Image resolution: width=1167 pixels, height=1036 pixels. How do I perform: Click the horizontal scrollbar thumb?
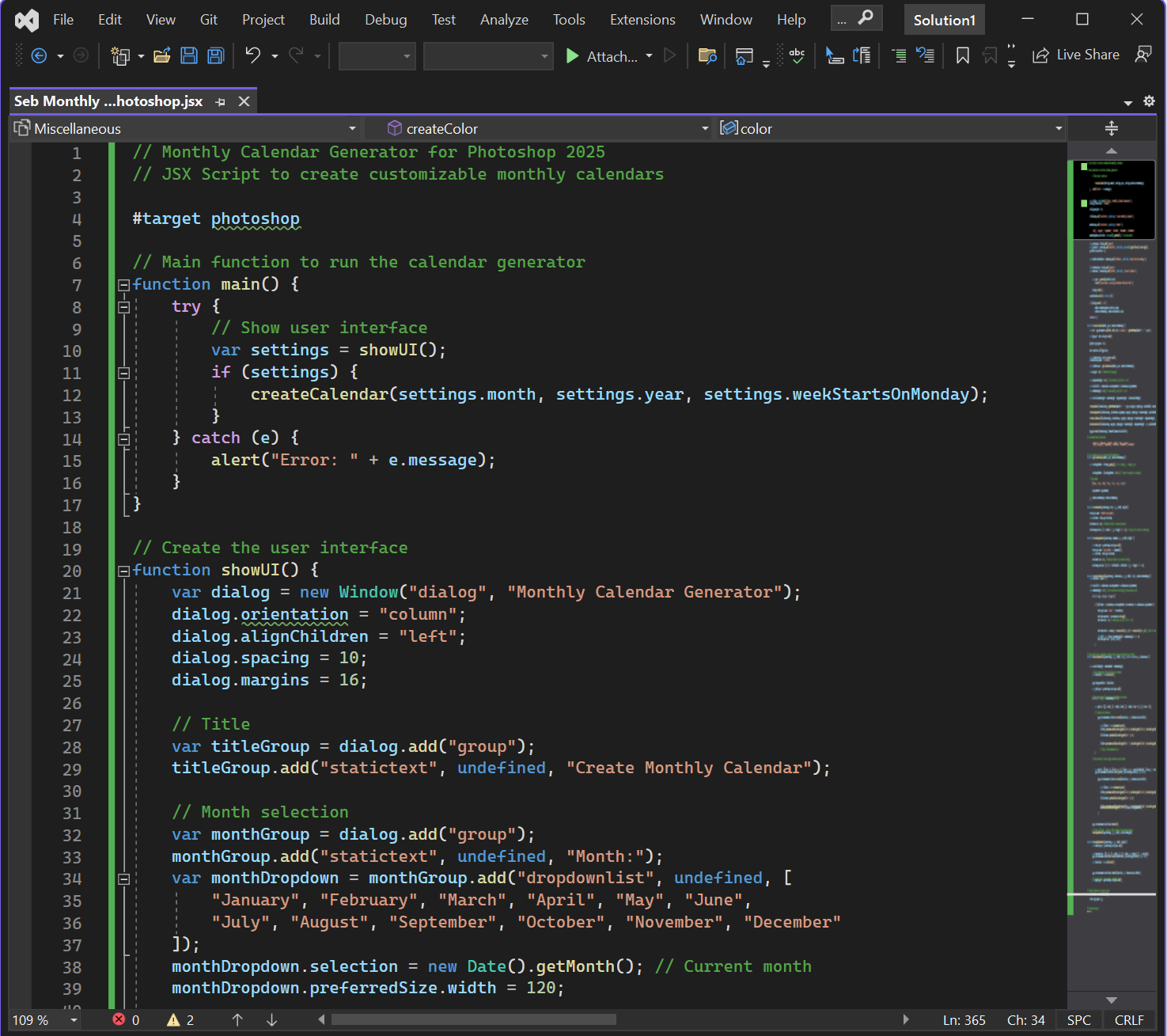473,1019
